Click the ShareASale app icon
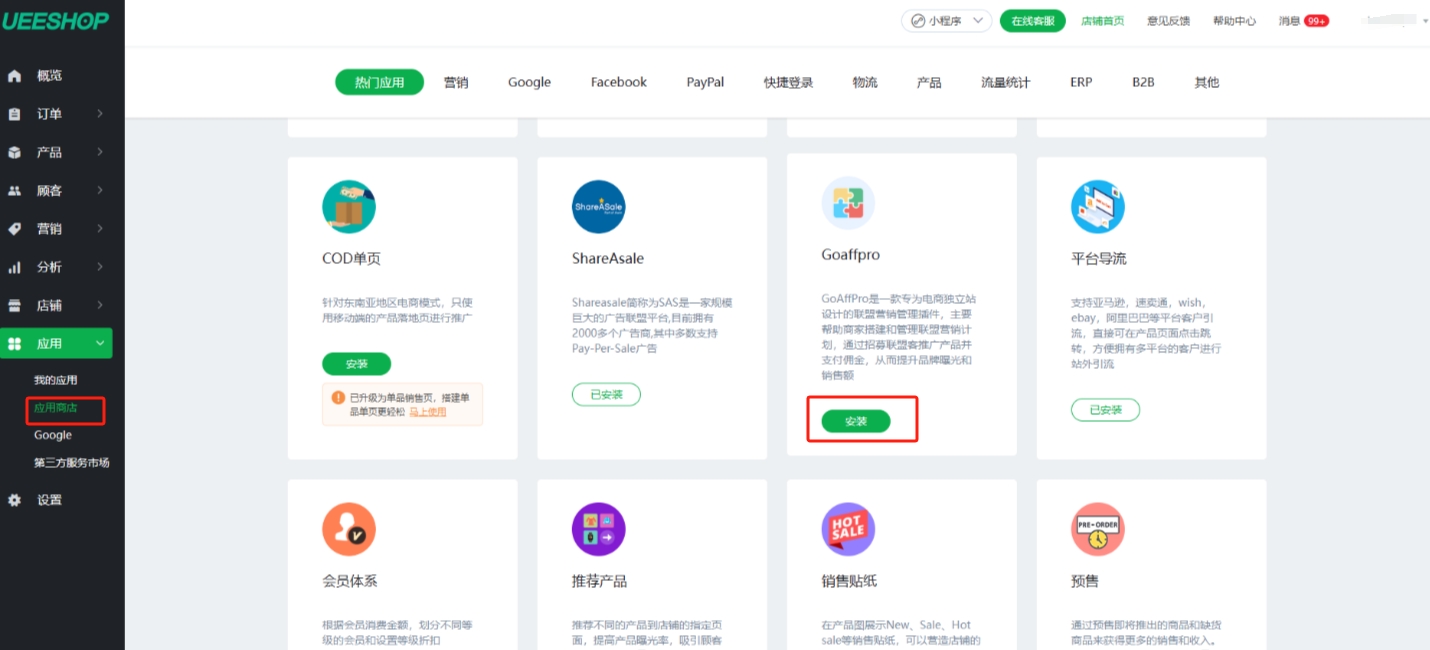Viewport: 1430px width, 650px height. pyautogui.click(x=599, y=207)
